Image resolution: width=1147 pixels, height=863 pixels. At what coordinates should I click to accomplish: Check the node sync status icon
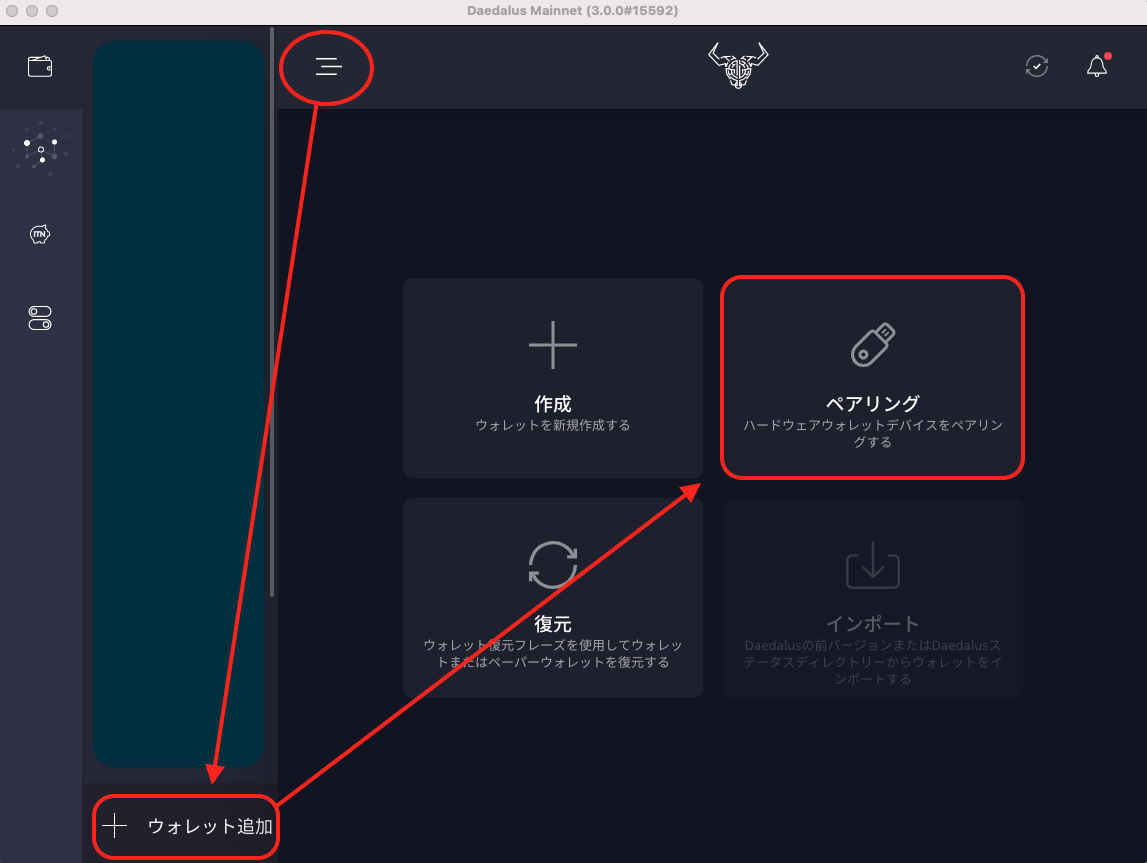tap(1037, 67)
